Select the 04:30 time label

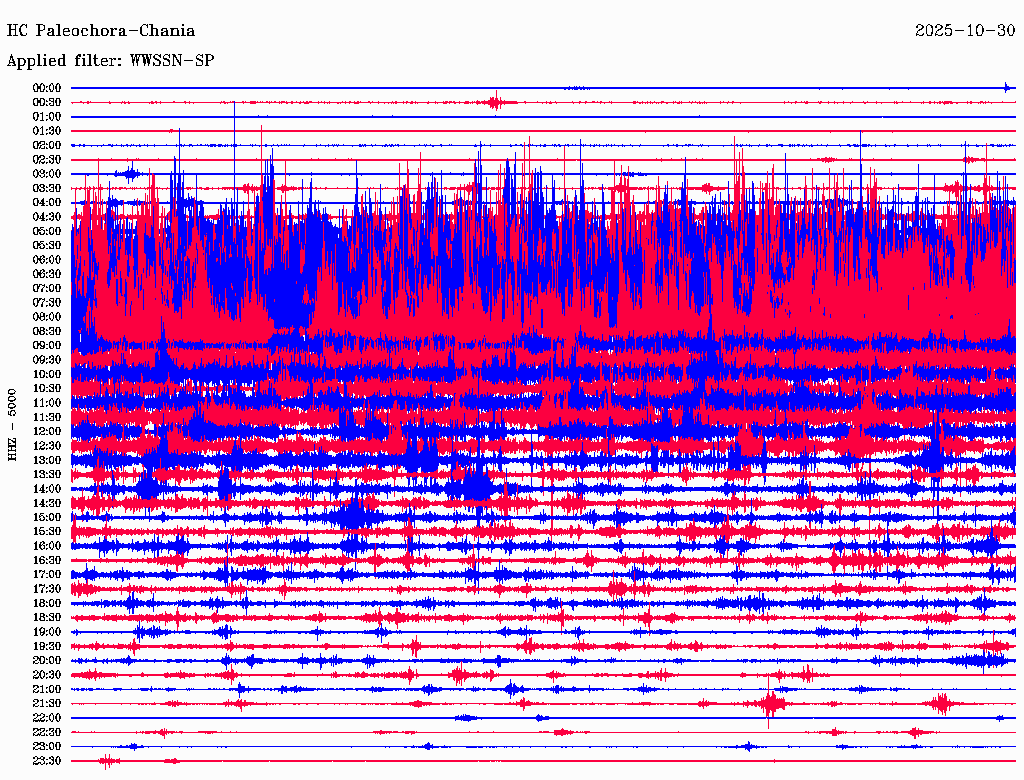pyautogui.click(x=47, y=217)
